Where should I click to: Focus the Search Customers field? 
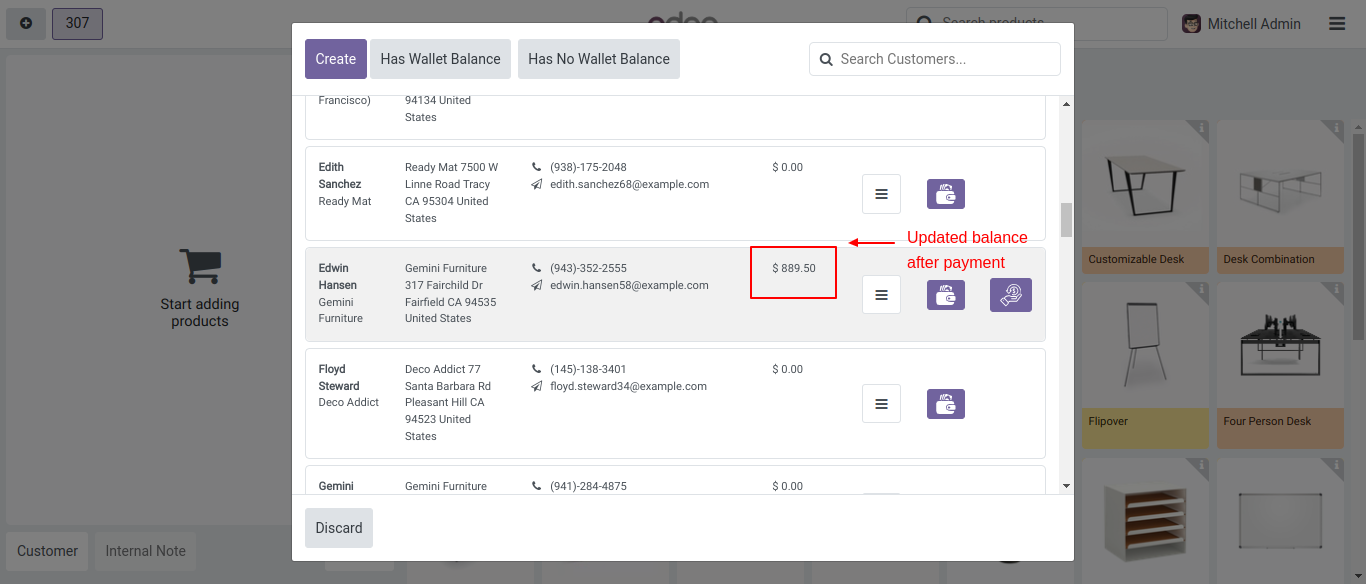click(x=945, y=59)
